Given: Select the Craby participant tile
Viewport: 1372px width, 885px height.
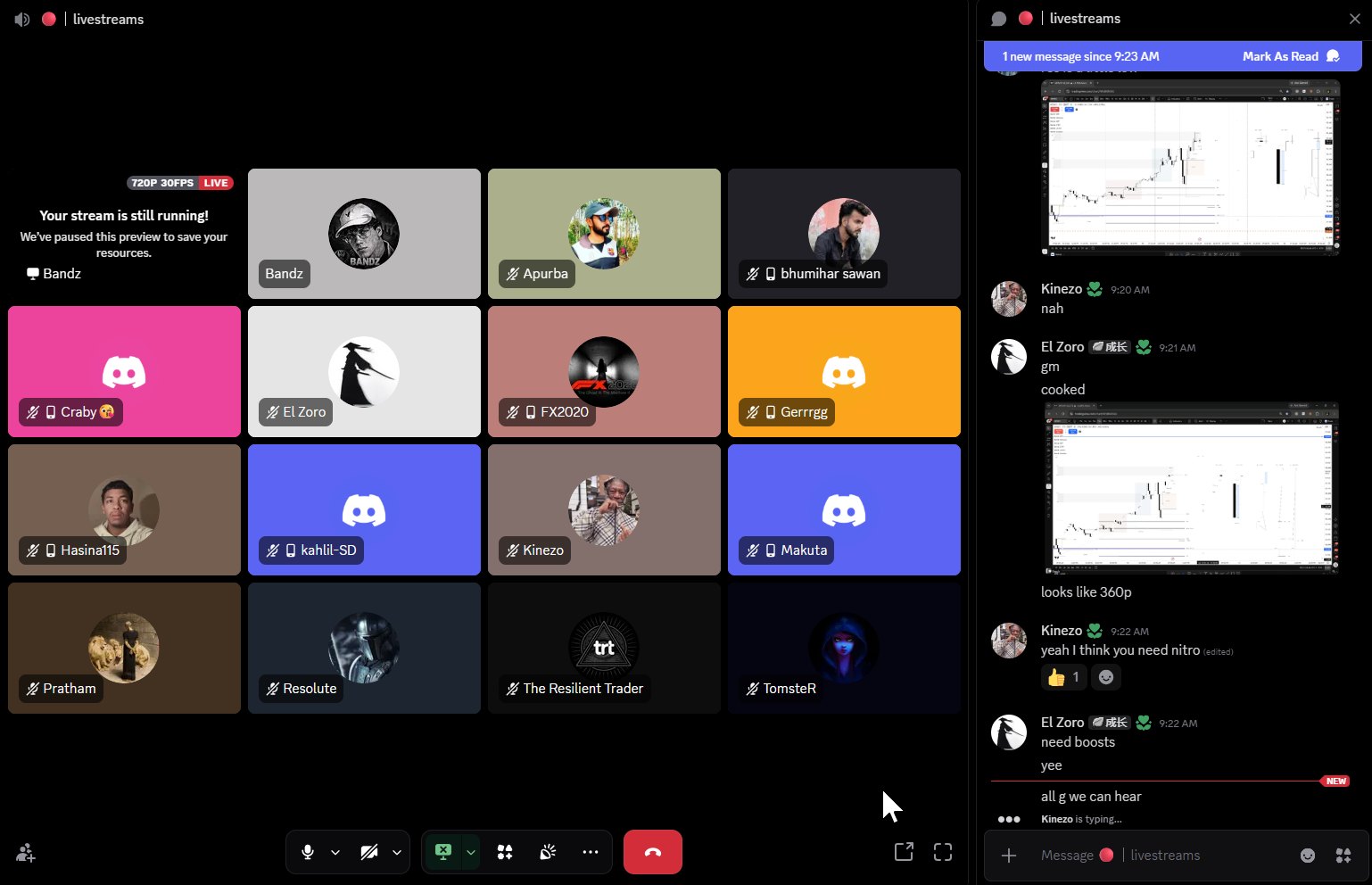Looking at the screenshot, I should tap(124, 371).
